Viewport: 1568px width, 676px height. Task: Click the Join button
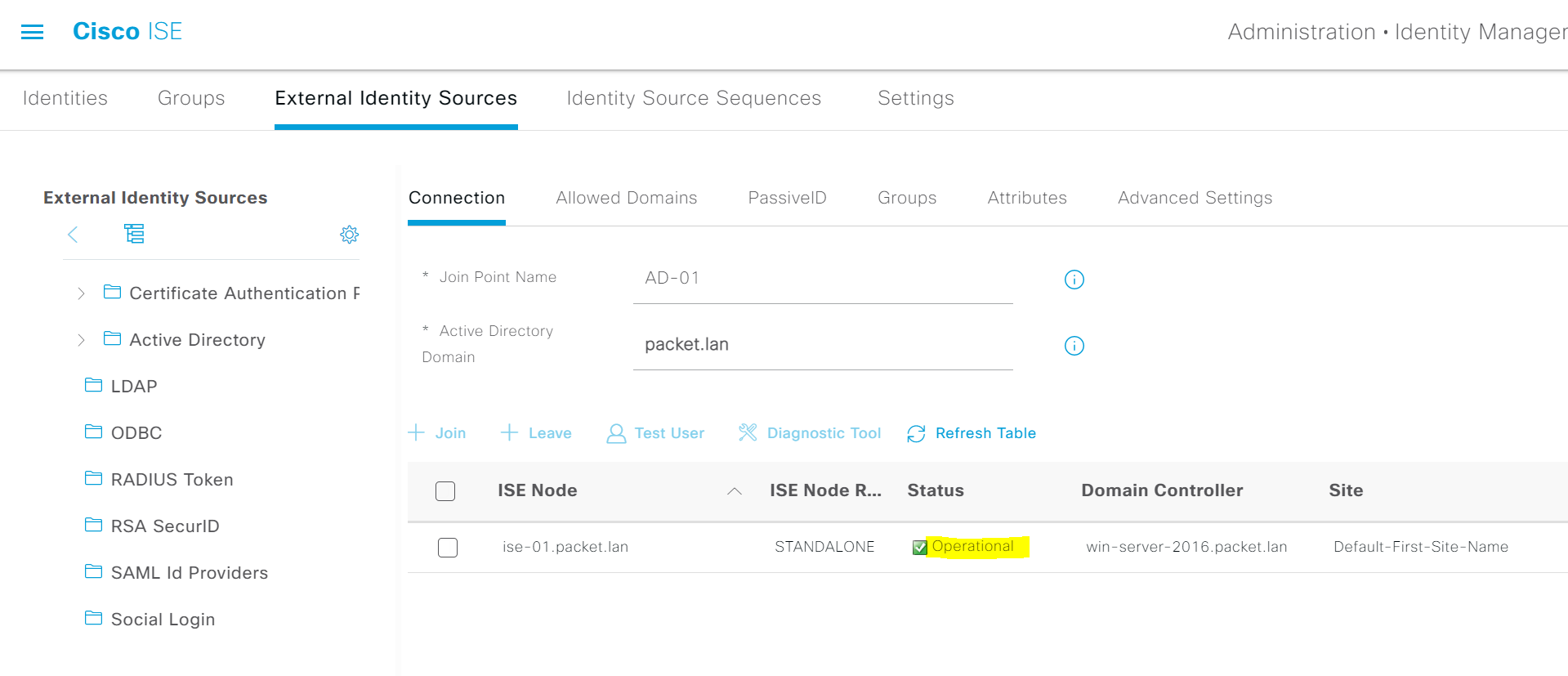coord(437,433)
